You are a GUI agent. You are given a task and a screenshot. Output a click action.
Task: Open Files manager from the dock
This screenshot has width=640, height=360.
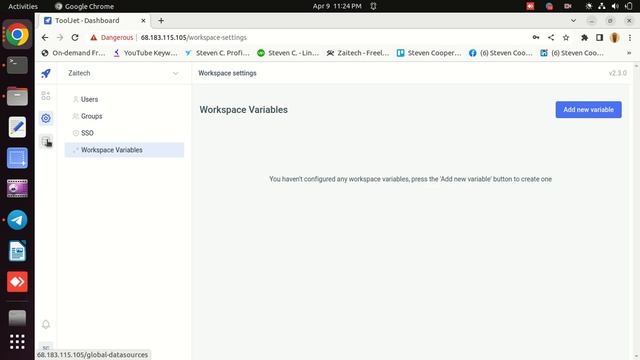tap(17, 96)
